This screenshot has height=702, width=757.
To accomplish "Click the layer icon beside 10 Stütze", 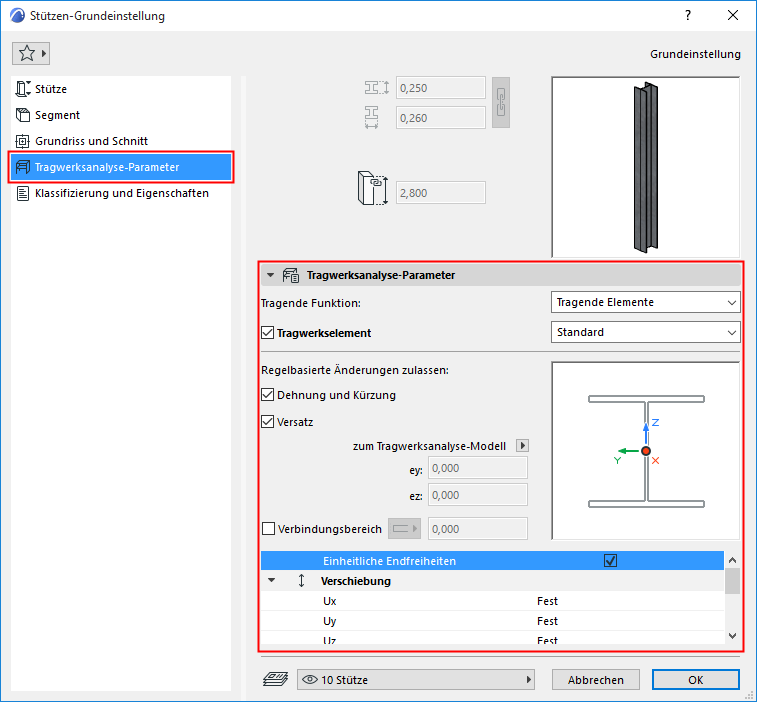I will (x=276, y=679).
